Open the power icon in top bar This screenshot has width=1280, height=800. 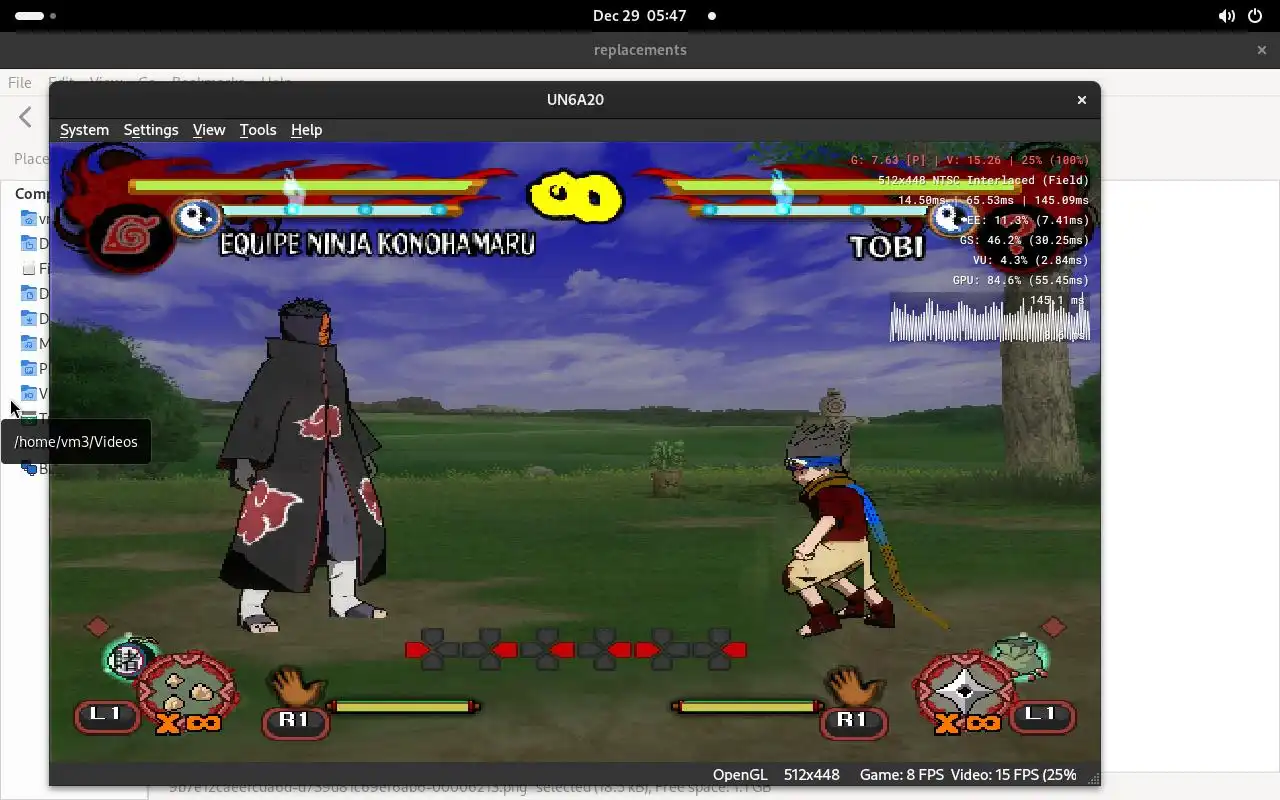(1256, 16)
